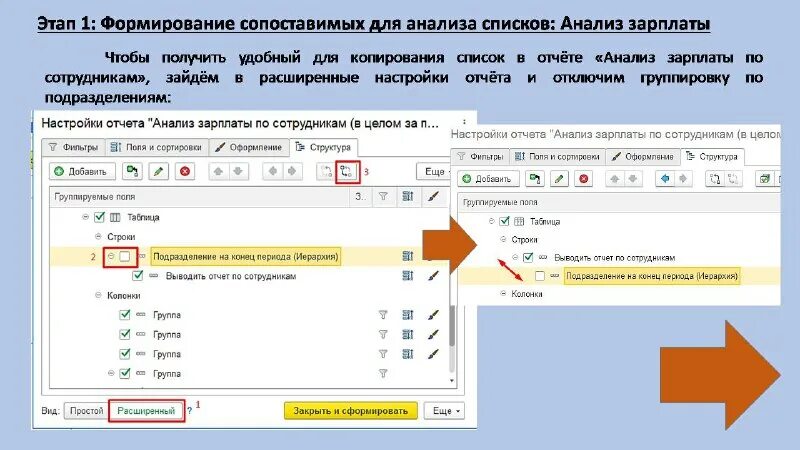800x450 pixels.
Task: Open Поля и сортировки tab in left window
Action: pyautogui.click(x=157, y=147)
